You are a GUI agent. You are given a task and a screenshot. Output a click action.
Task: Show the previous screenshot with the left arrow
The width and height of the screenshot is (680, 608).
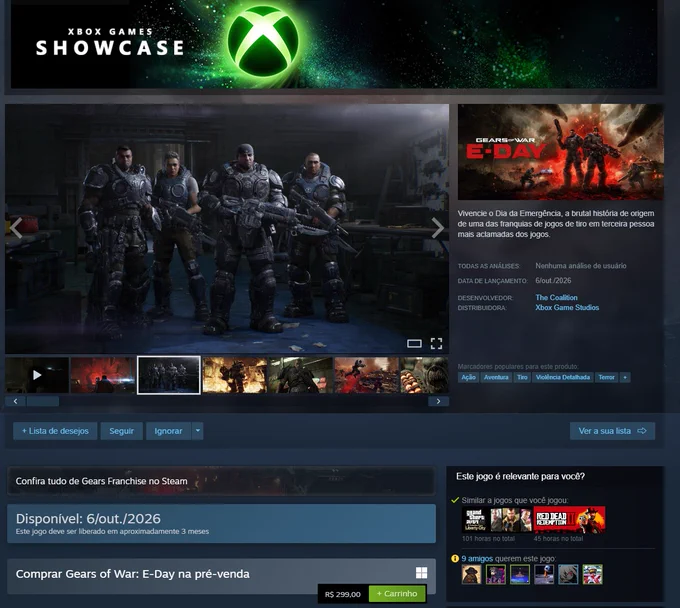16,228
